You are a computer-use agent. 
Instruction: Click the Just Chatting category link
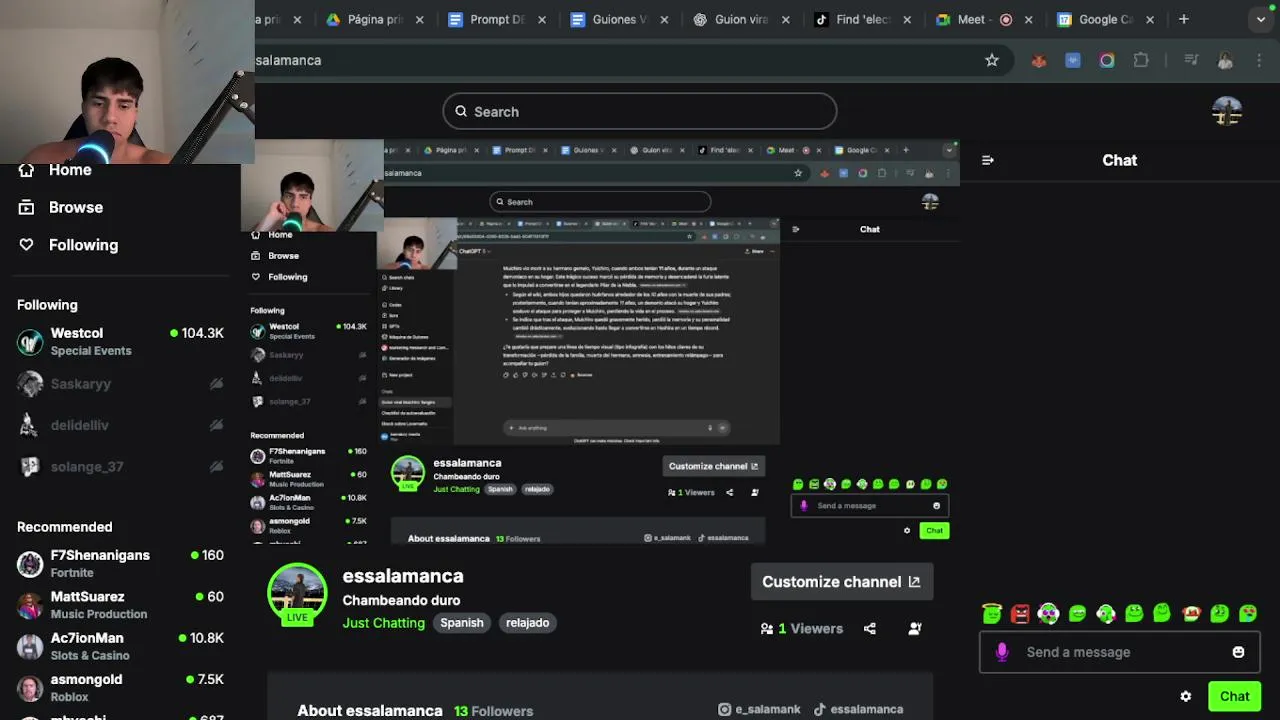click(384, 623)
